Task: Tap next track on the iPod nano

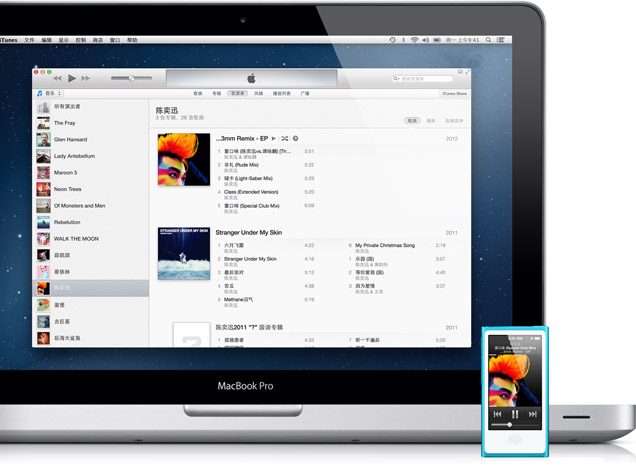Action: click(533, 414)
